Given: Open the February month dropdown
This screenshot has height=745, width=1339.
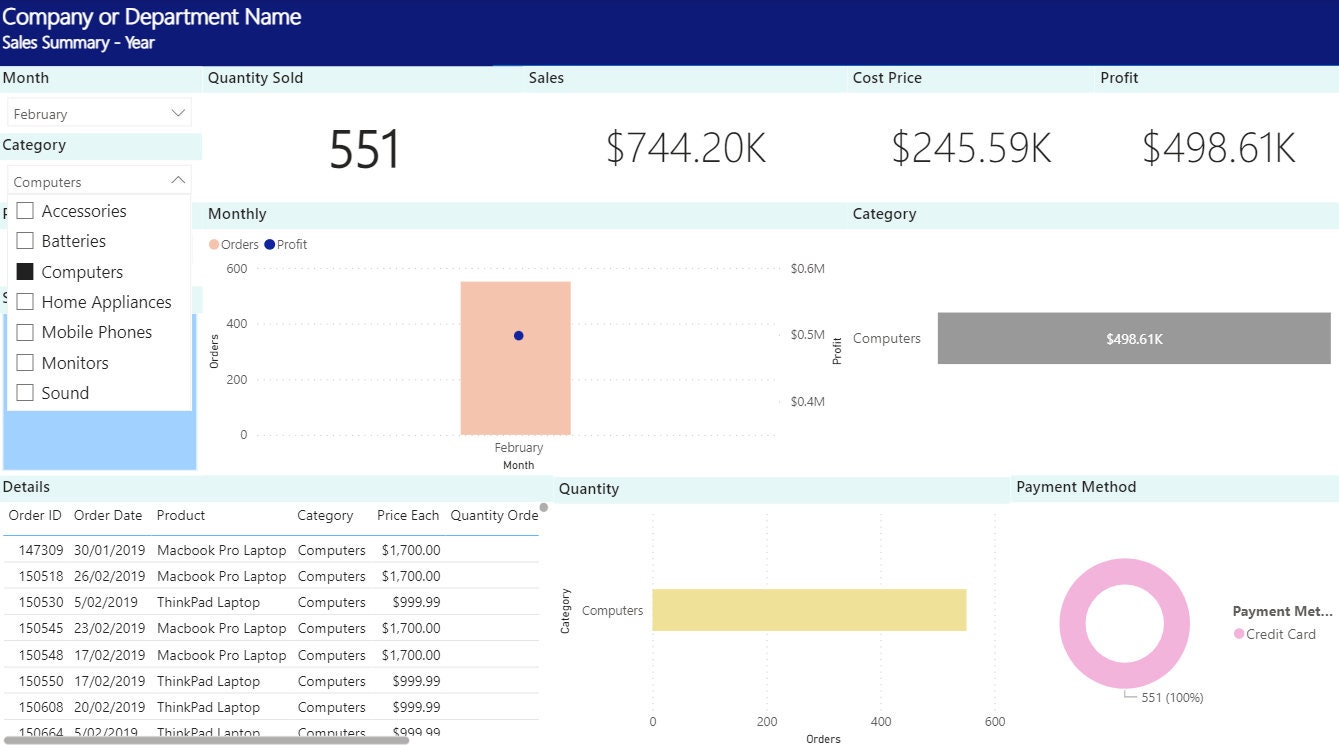Looking at the screenshot, I should tap(178, 112).
